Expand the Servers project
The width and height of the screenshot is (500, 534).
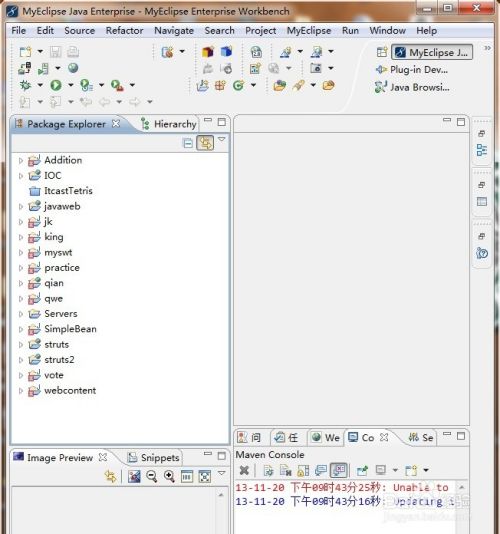click(x=21, y=314)
